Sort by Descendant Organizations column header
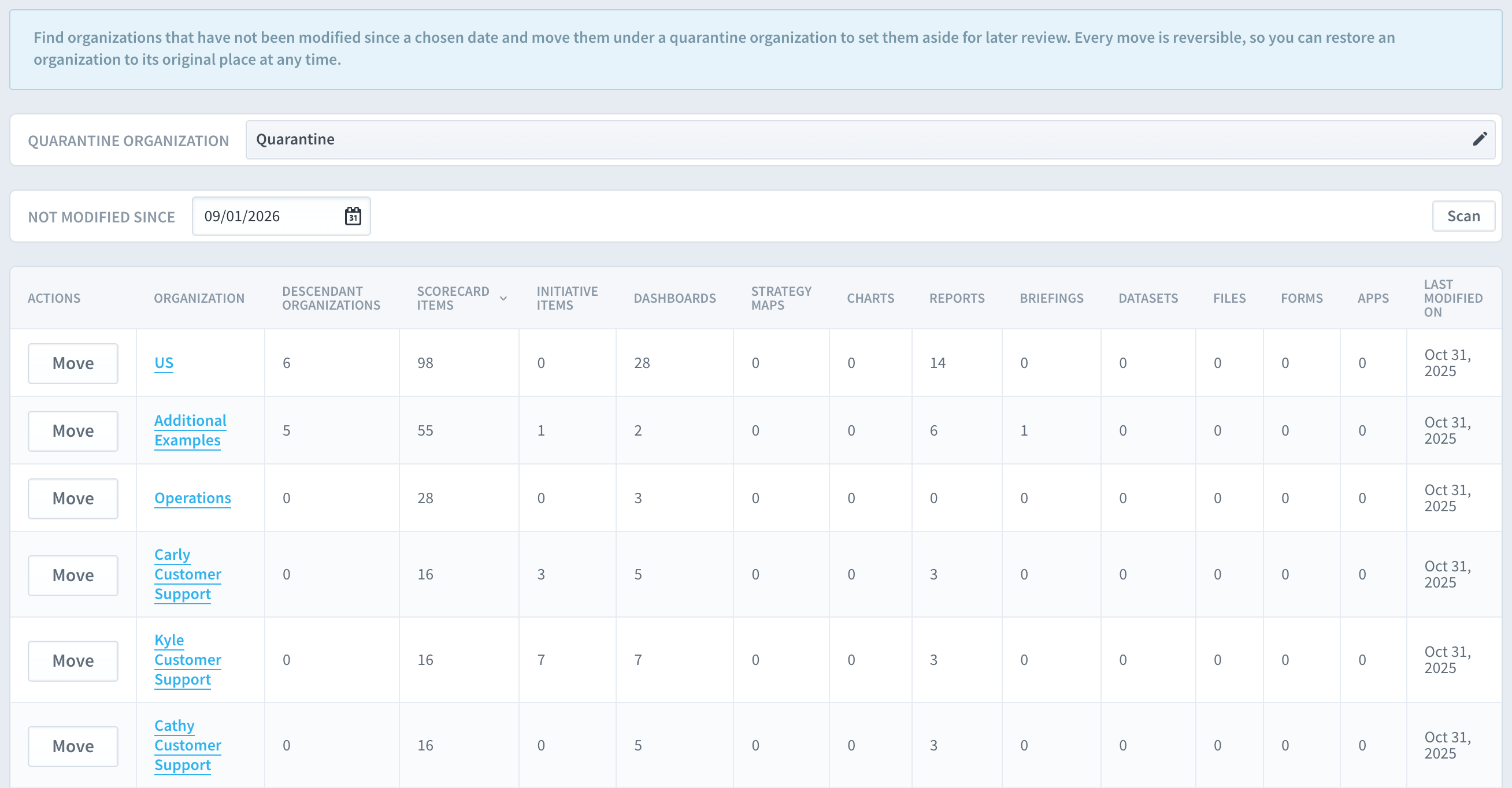The height and width of the screenshot is (788, 1512). (331, 298)
